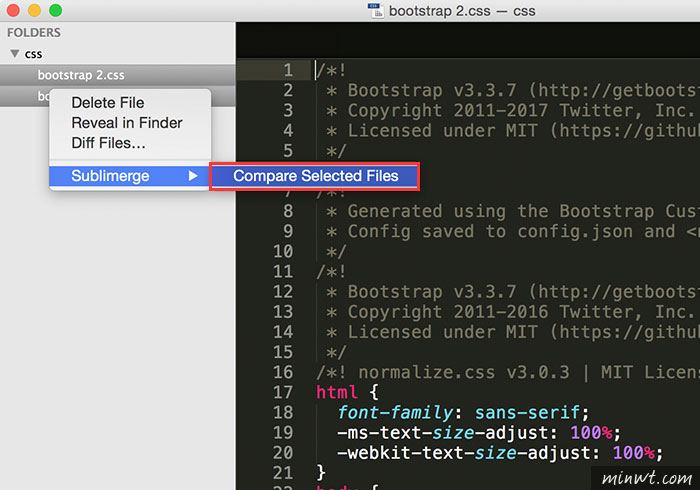Screen dimensions: 700x490
Task: Click line number 1 in gutter
Action: [x=288, y=70]
